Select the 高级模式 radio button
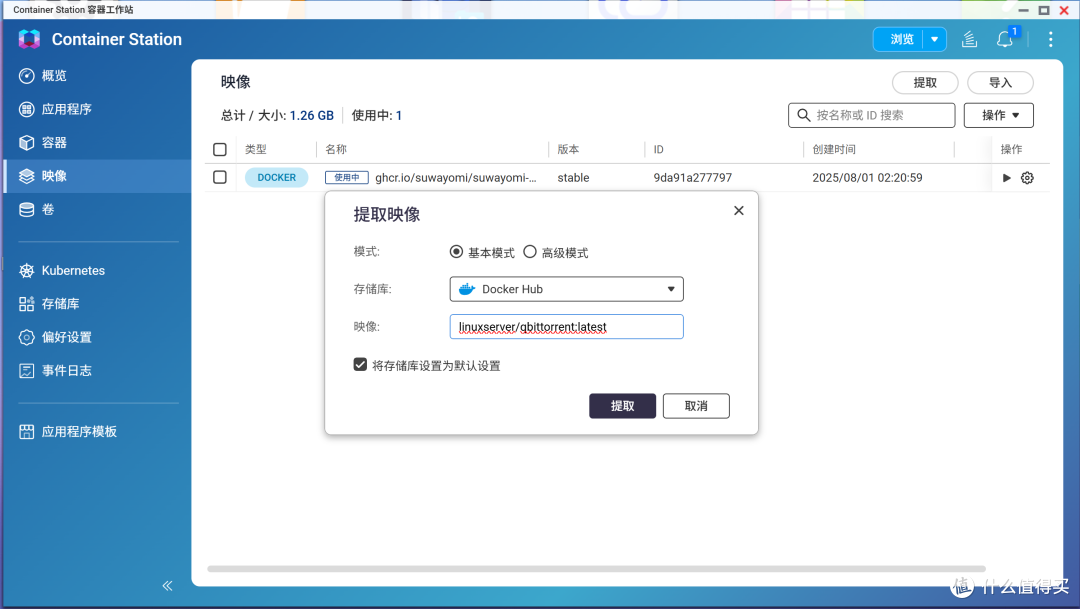 click(x=530, y=252)
